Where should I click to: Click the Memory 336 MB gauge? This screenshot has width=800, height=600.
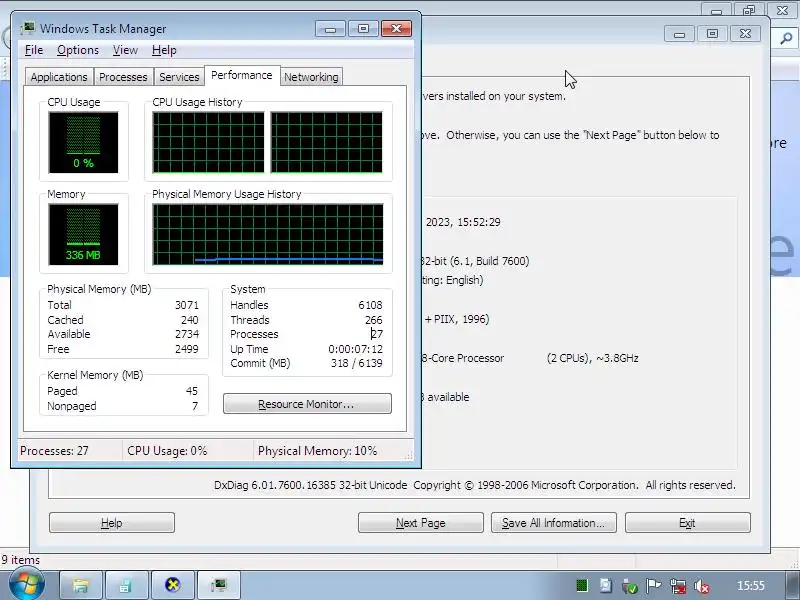pyautogui.click(x=83, y=235)
